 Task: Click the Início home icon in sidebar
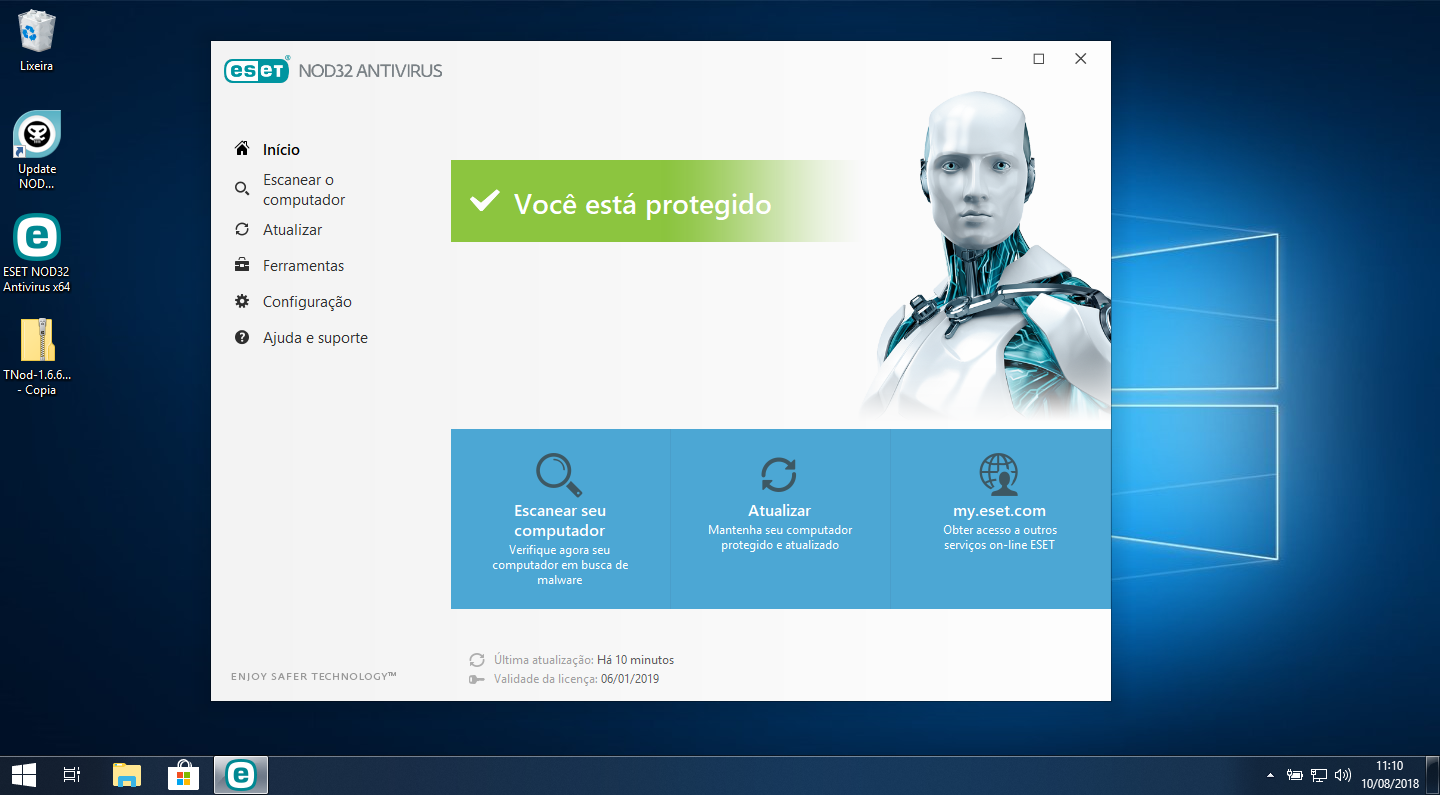click(241, 149)
